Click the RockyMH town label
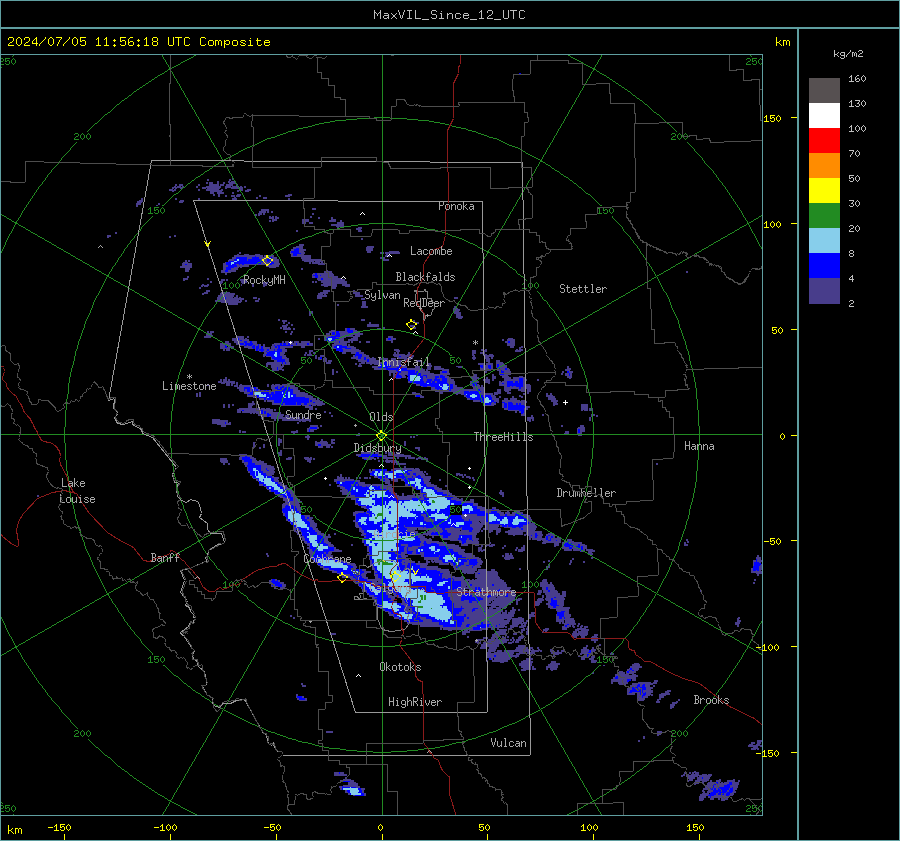Image resolution: width=900 pixels, height=841 pixels. coord(264,280)
